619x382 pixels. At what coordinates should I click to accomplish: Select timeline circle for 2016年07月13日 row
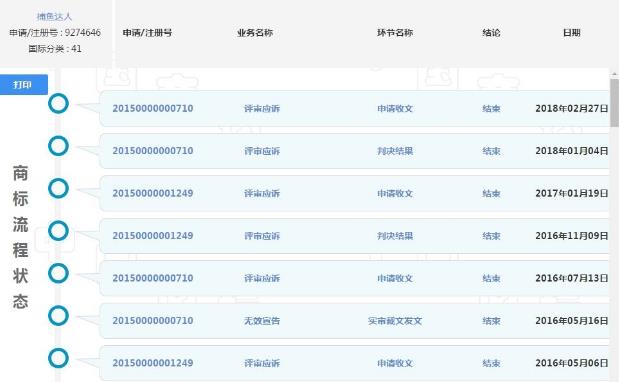click(58, 273)
